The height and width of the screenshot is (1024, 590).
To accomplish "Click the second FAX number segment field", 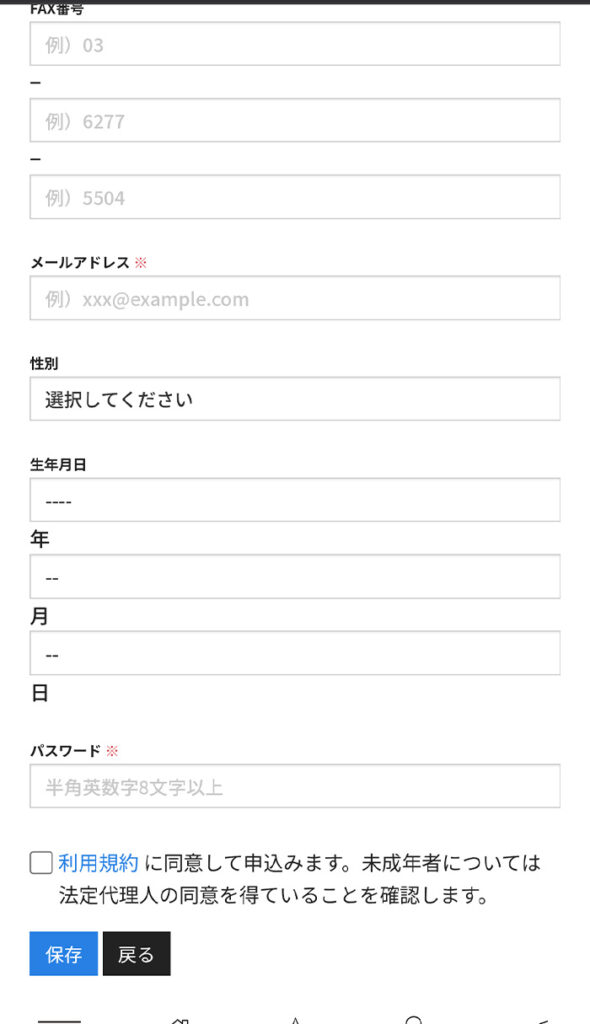I will (x=295, y=121).
